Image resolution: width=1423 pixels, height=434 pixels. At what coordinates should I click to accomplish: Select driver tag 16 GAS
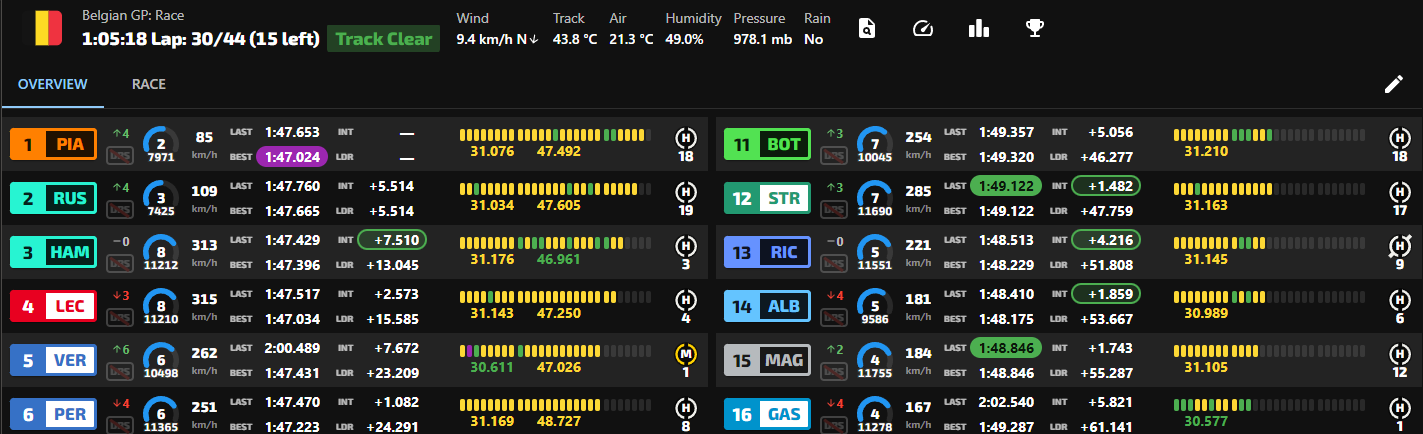pos(768,415)
